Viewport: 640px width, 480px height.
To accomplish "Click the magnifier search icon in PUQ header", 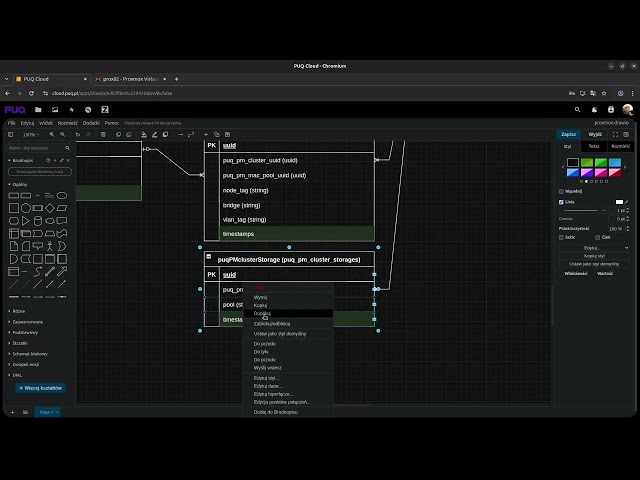I will point(577,110).
